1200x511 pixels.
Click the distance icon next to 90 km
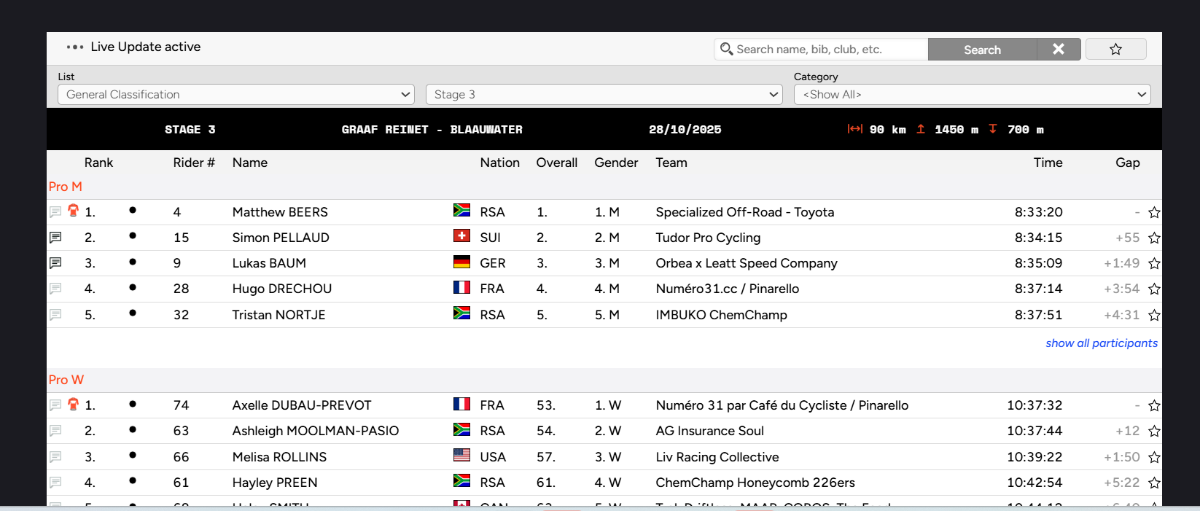click(x=854, y=129)
